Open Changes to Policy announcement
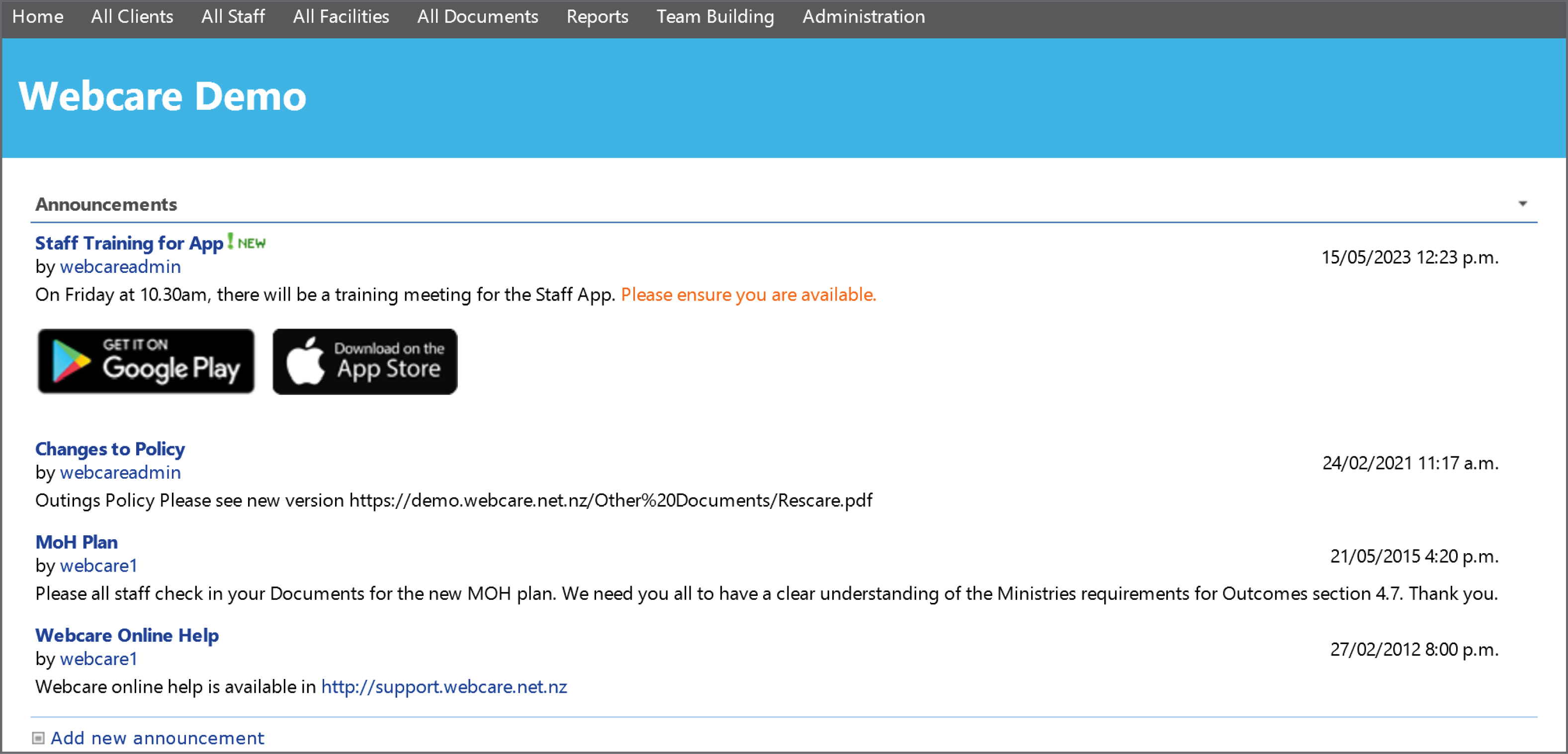The width and height of the screenshot is (1568, 754). coord(110,448)
